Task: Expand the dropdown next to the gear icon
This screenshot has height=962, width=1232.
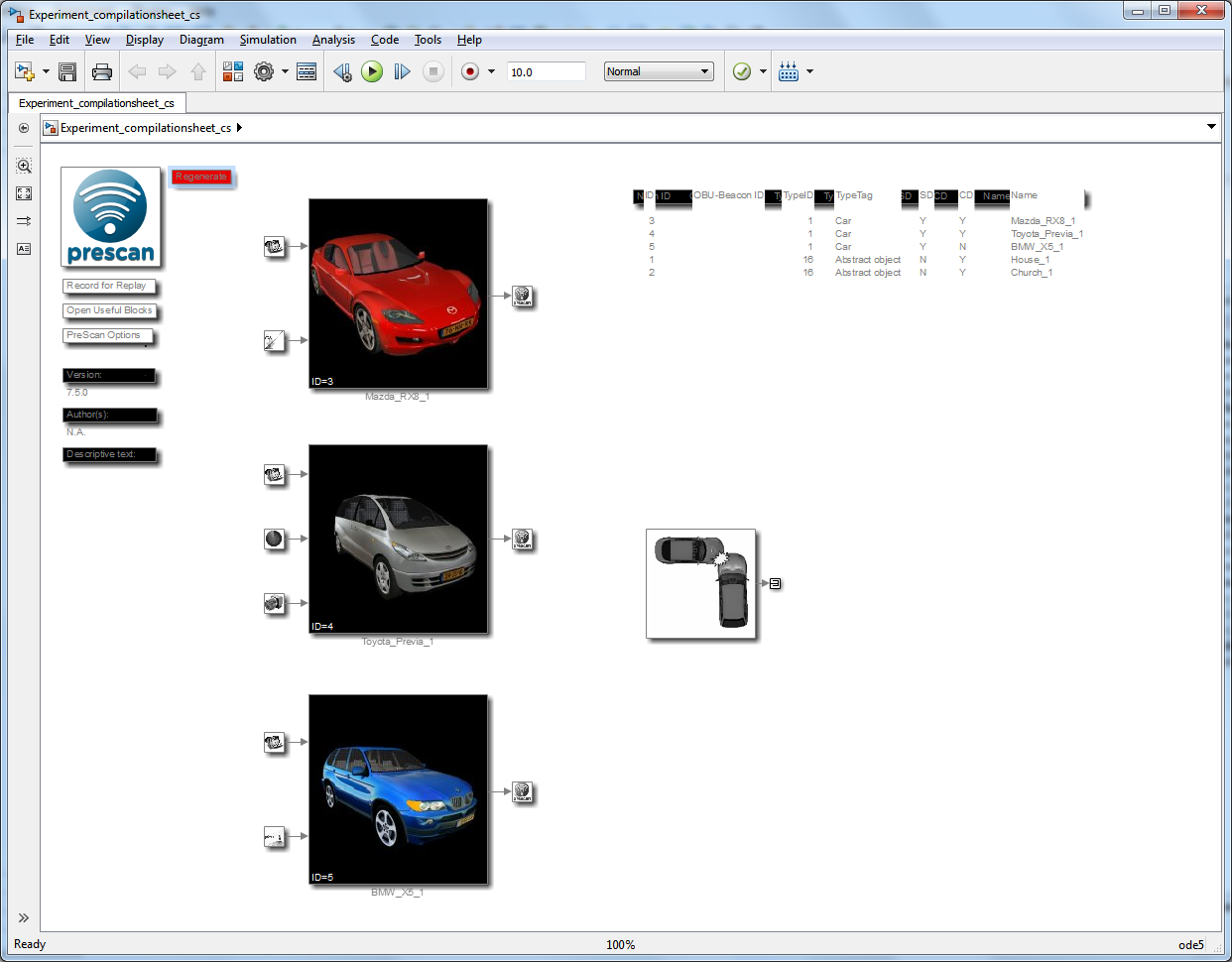Action: [285, 71]
